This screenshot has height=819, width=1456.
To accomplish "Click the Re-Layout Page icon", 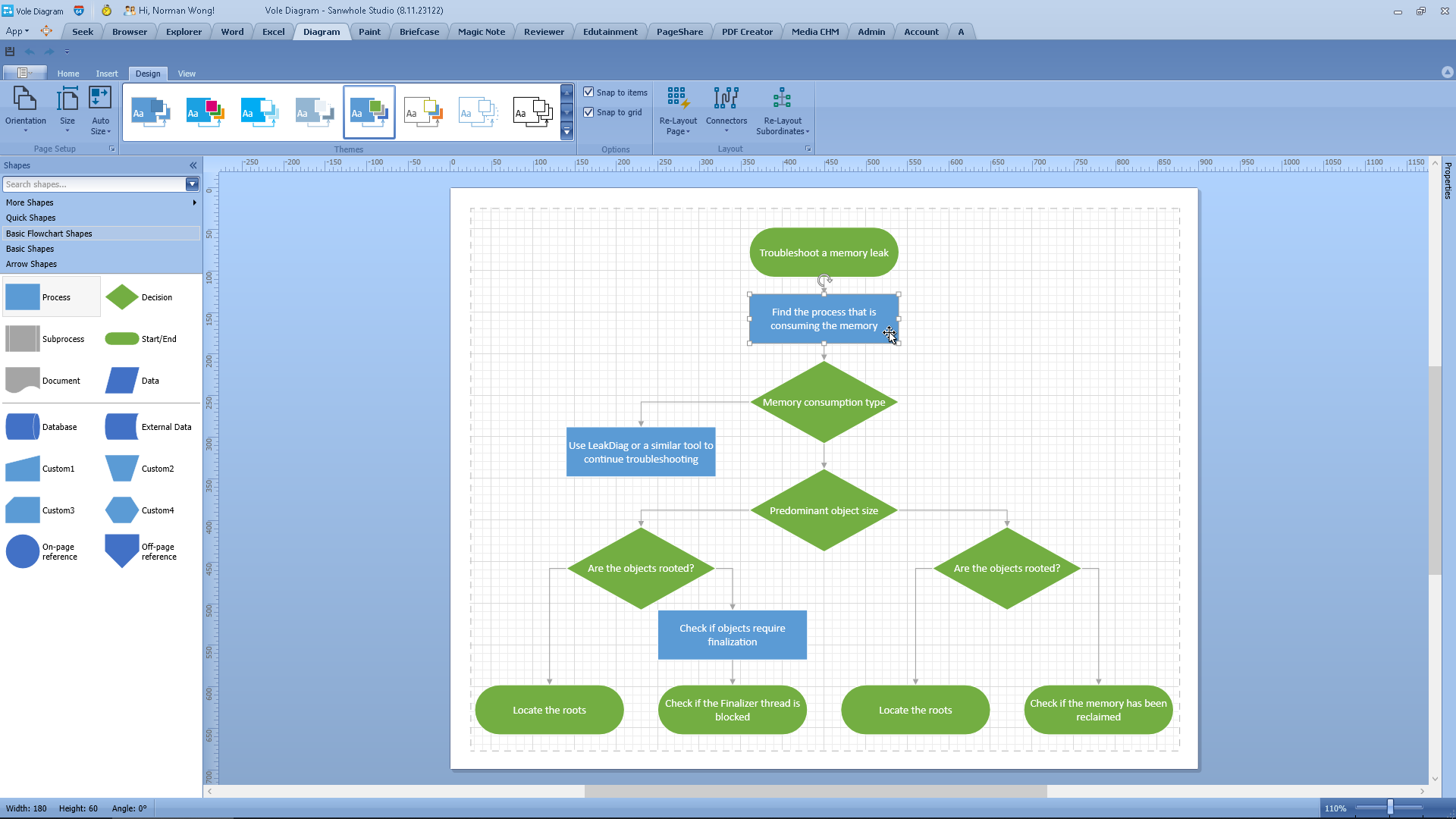I will pos(678,99).
